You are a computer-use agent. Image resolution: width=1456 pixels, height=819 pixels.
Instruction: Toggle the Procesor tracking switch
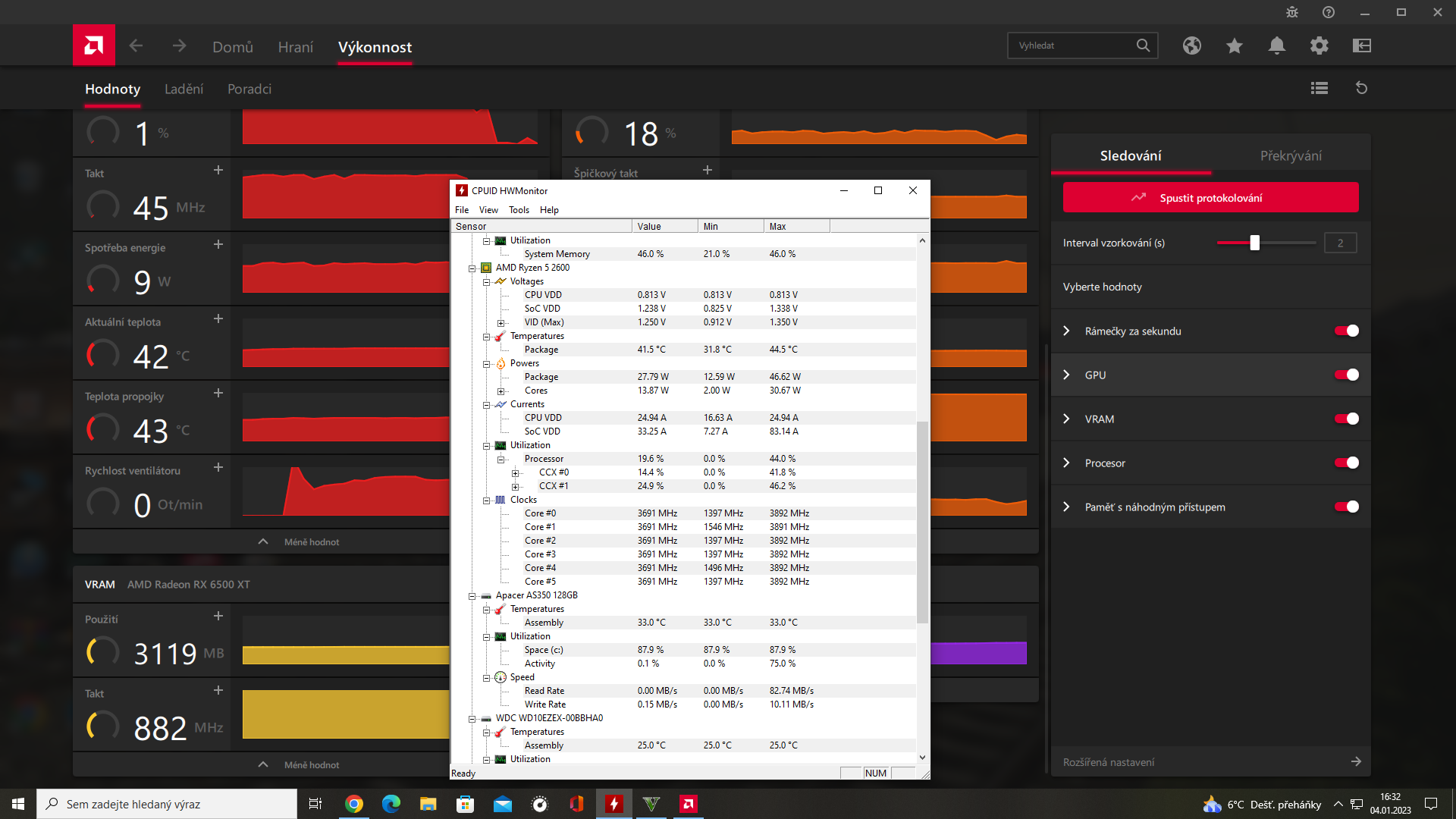(x=1347, y=463)
